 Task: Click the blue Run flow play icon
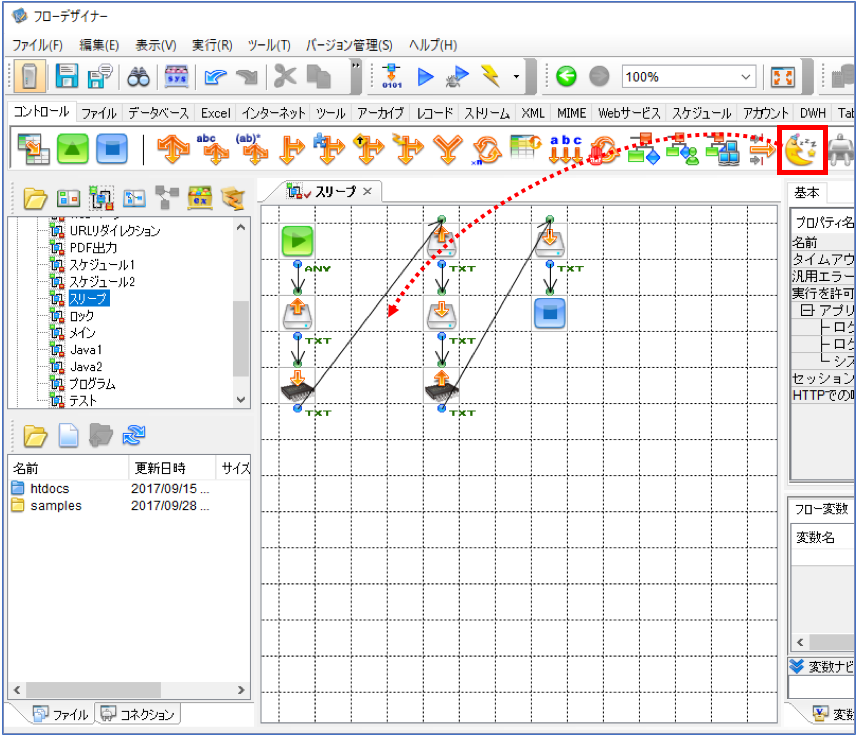(x=425, y=77)
